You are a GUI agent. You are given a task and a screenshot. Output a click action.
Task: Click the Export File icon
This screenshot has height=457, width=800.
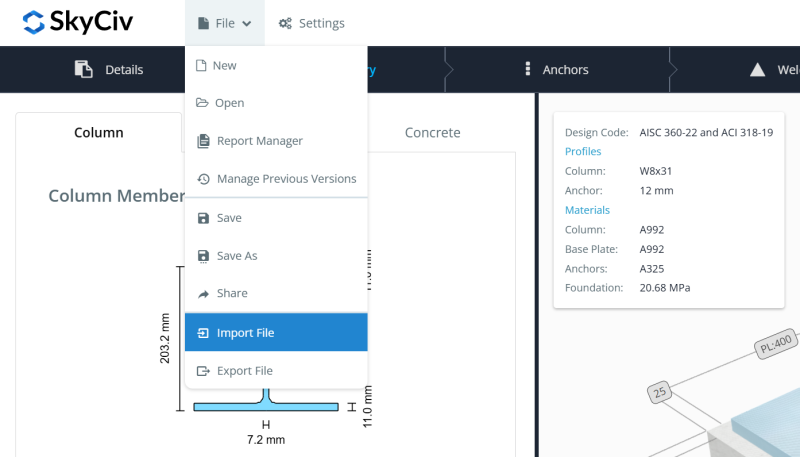(203, 371)
